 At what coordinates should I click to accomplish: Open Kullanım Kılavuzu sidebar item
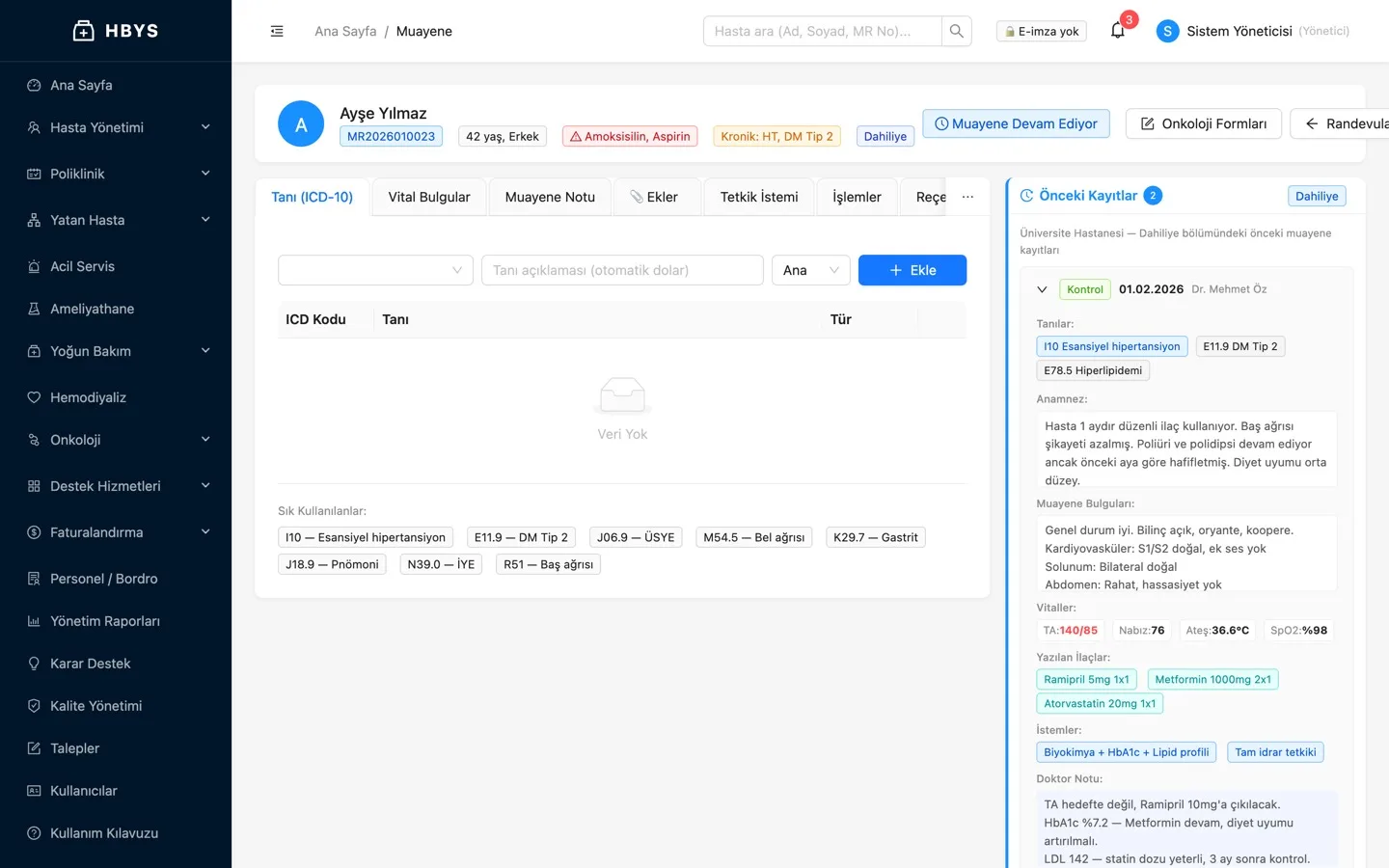tap(116, 833)
